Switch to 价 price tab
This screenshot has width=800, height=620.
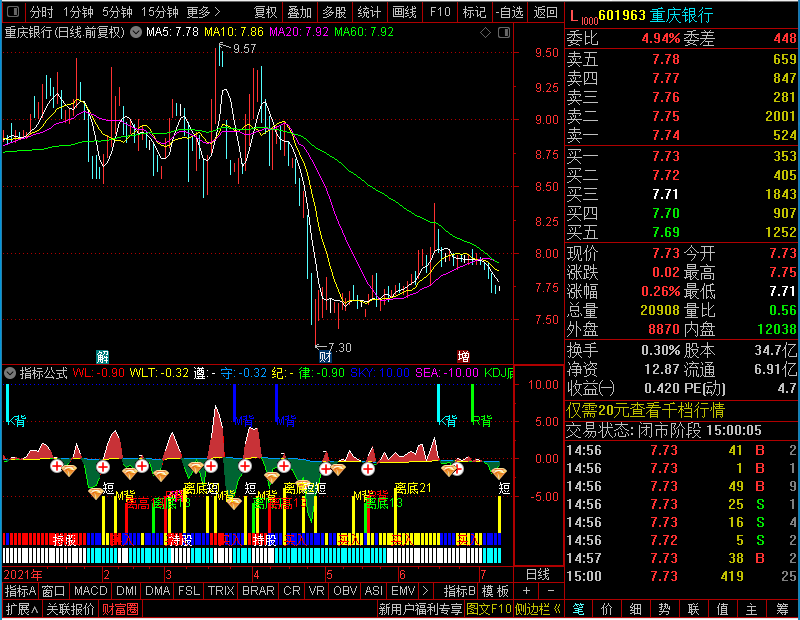click(x=607, y=609)
